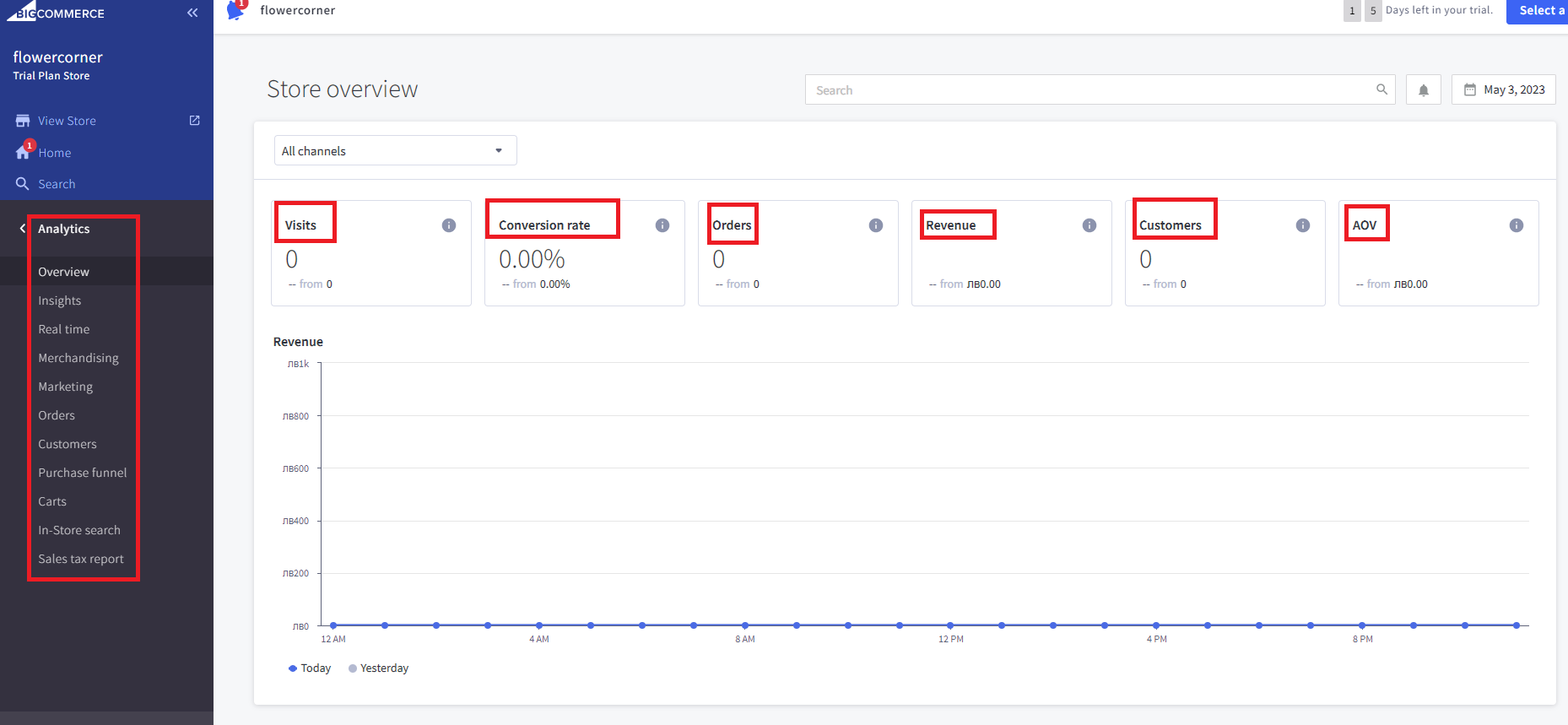Go to Home in the sidebar

(54, 153)
